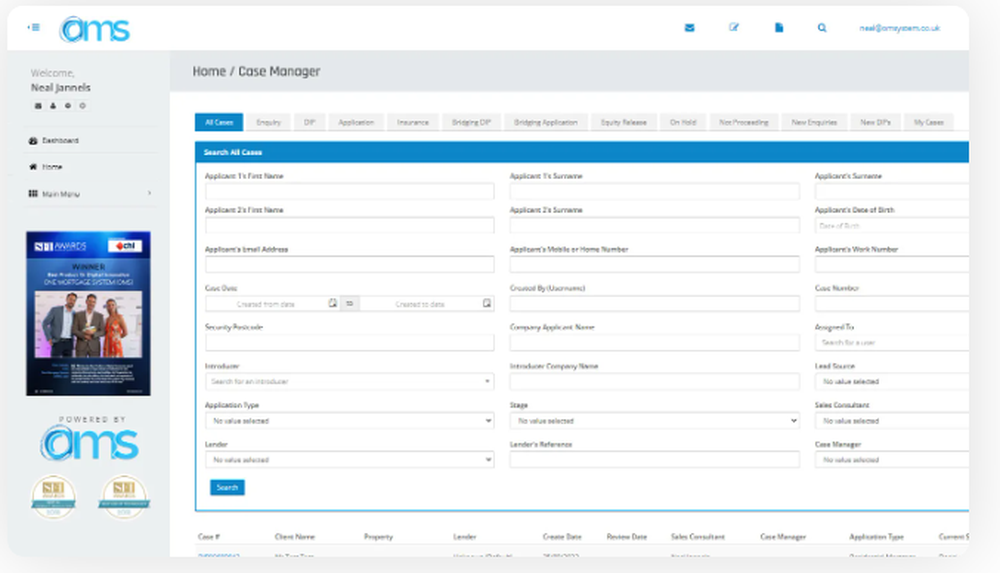This screenshot has width=1000, height=573.
Task: Switch to the Application tab
Action: coord(356,122)
